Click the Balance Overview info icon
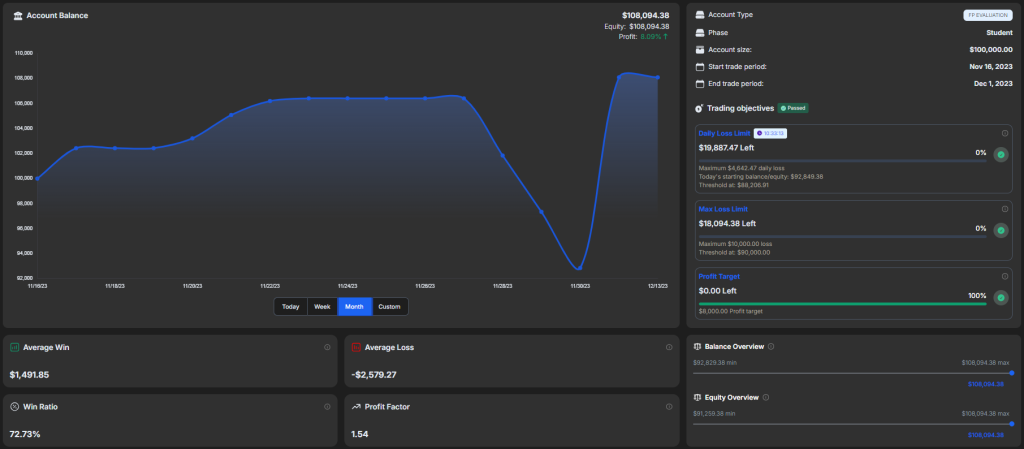1024x449 pixels. coord(771,346)
